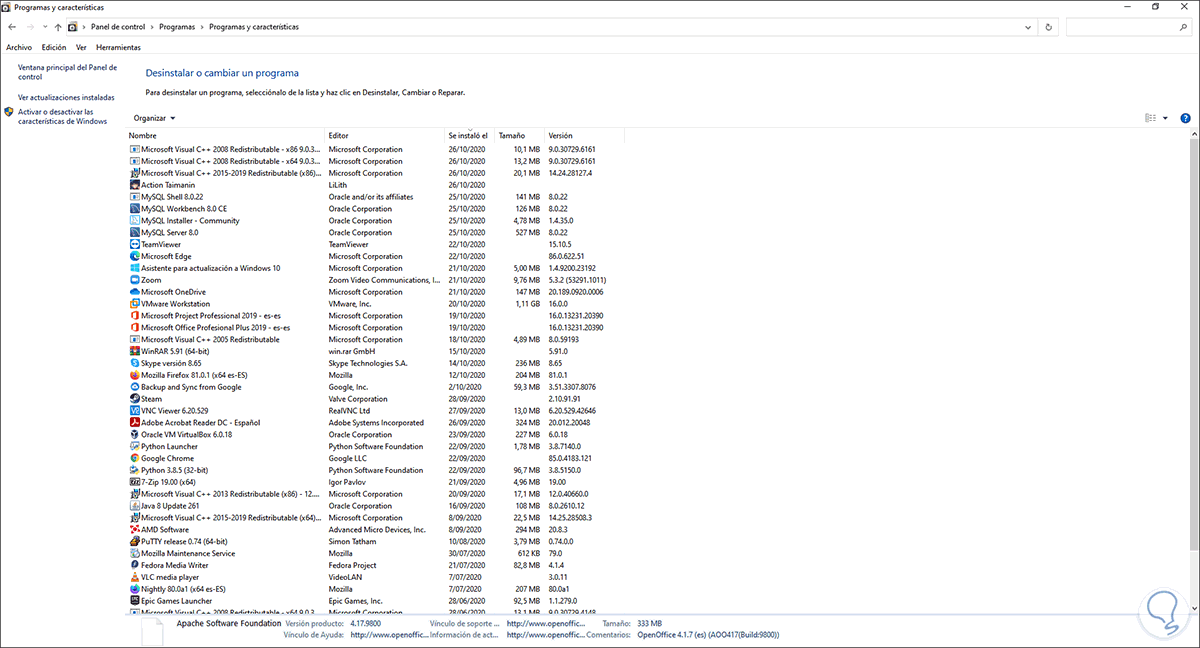Click the Java 8 Update 261 icon

(x=134, y=506)
